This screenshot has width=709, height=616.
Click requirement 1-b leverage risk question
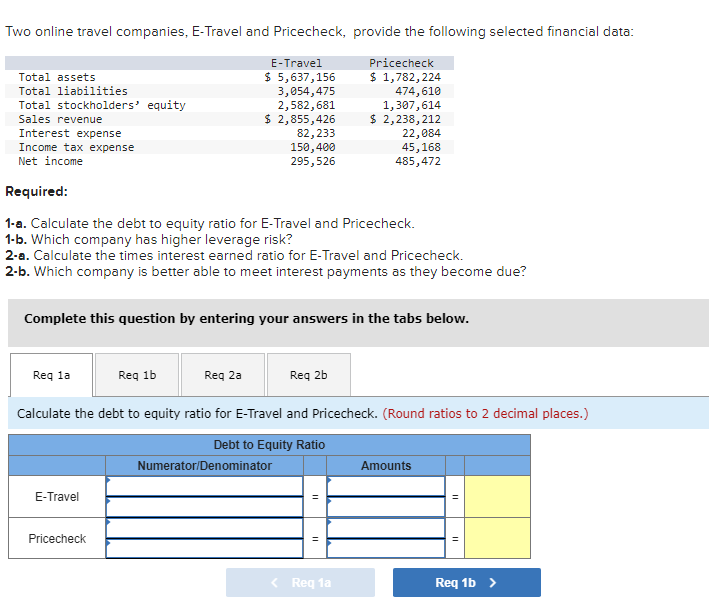click(149, 240)
